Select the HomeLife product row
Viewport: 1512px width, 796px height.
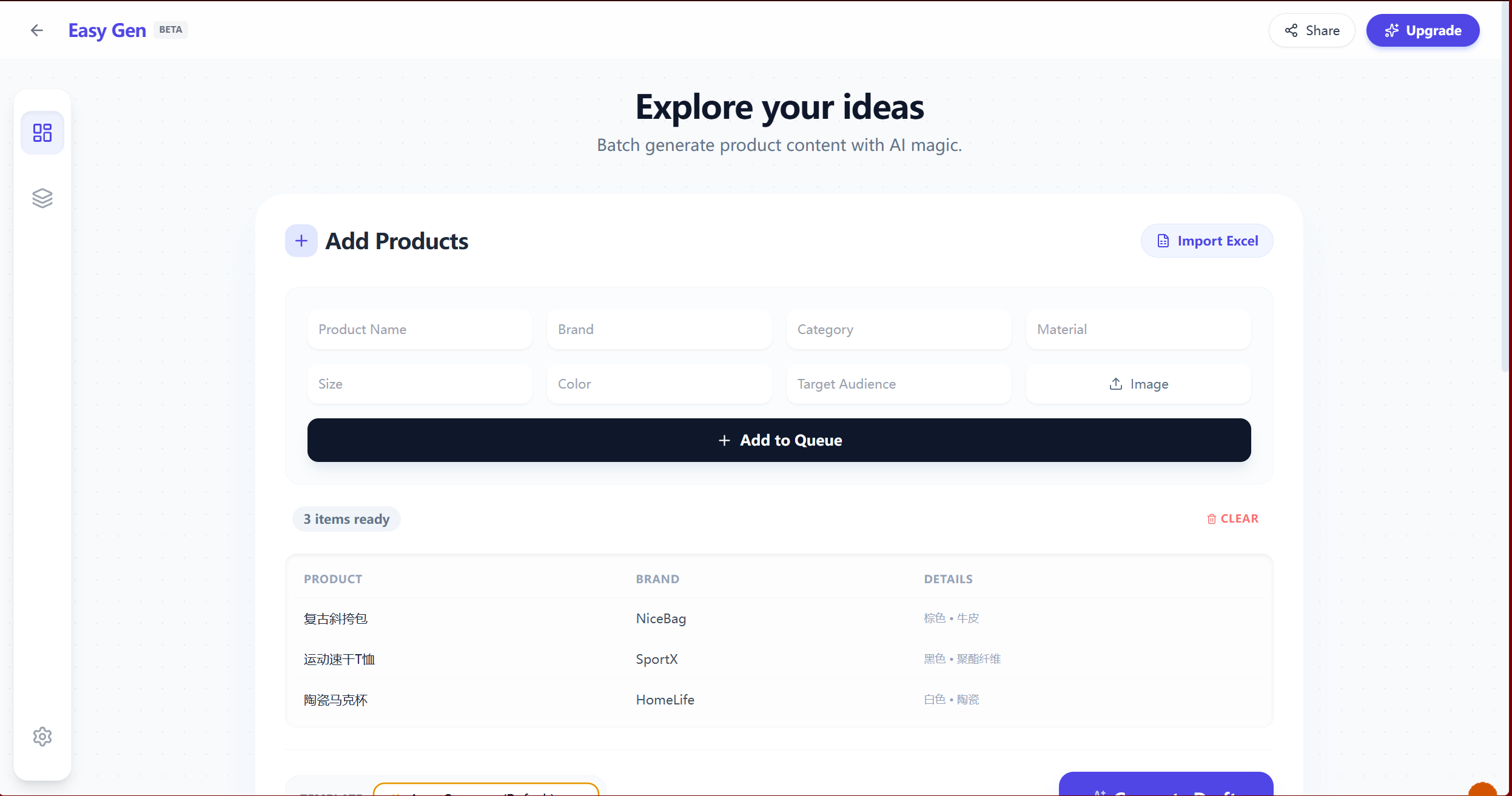coord(665,700)
